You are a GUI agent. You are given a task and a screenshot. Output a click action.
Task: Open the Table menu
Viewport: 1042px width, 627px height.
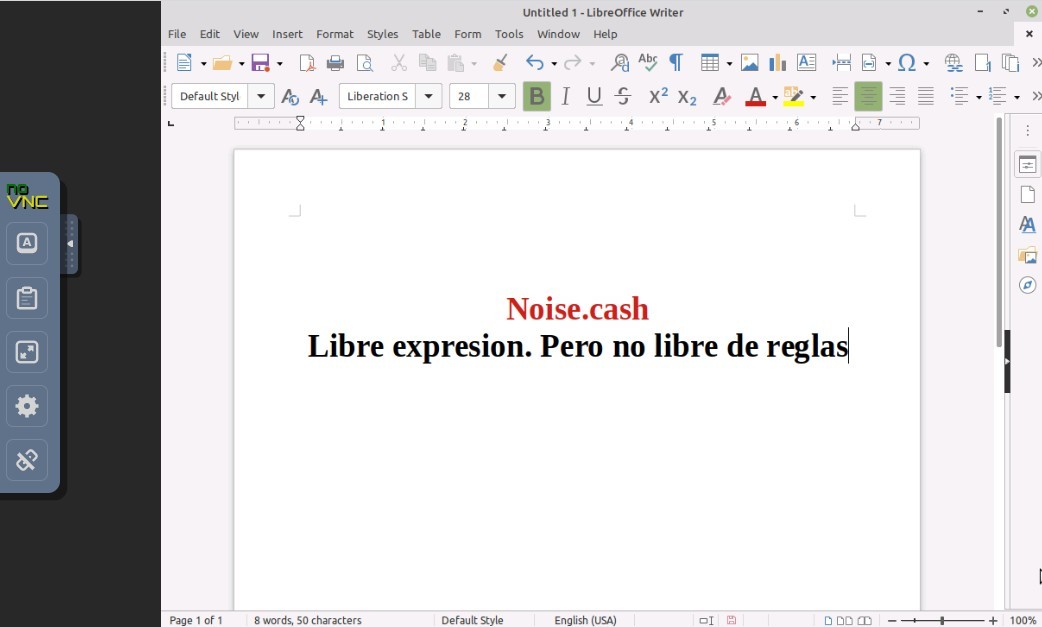pos(426,34)
